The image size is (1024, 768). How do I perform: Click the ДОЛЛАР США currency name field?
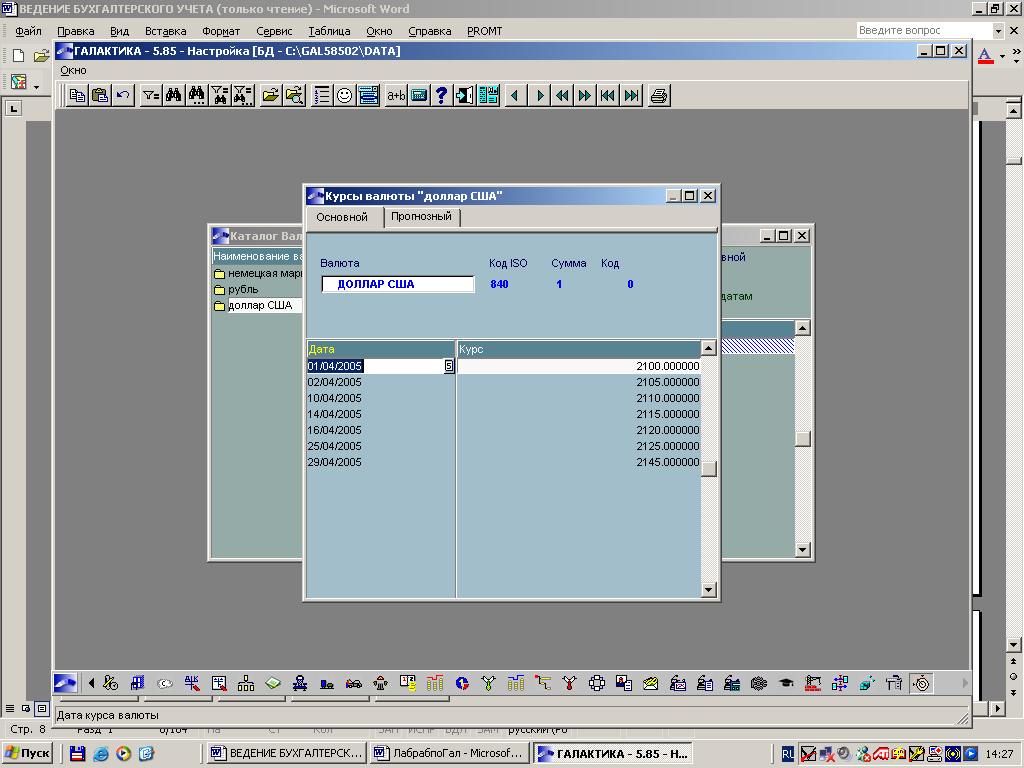point(398,284)
